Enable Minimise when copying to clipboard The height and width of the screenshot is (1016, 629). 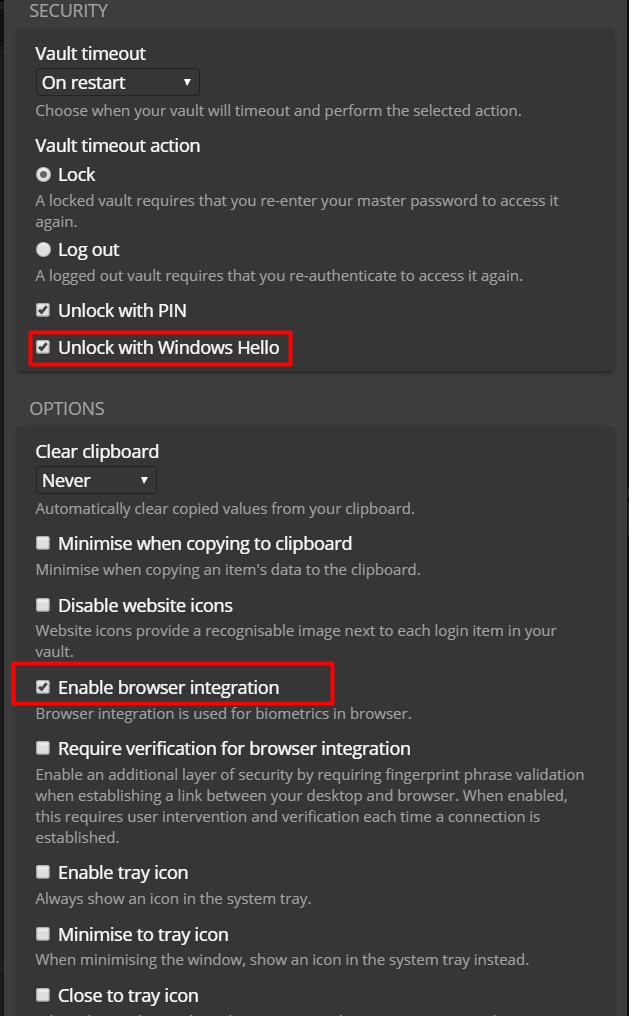(x=43, y=543)
